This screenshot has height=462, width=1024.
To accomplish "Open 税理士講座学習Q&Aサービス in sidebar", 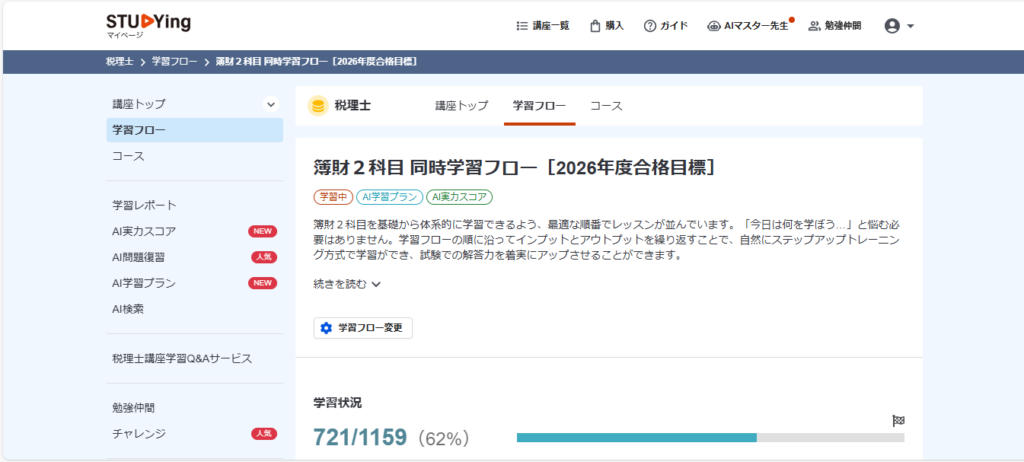I will click(x=182, y=358).
